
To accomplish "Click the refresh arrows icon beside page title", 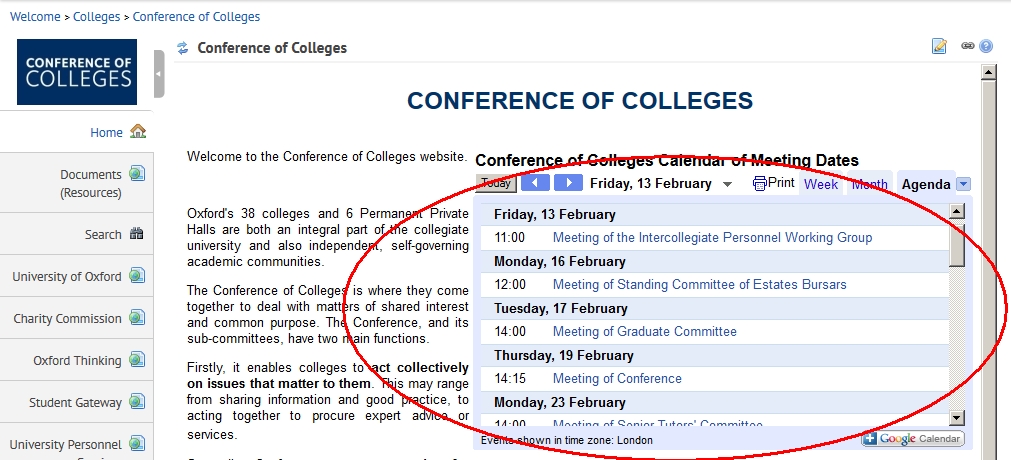I will [x=182, y=48].
